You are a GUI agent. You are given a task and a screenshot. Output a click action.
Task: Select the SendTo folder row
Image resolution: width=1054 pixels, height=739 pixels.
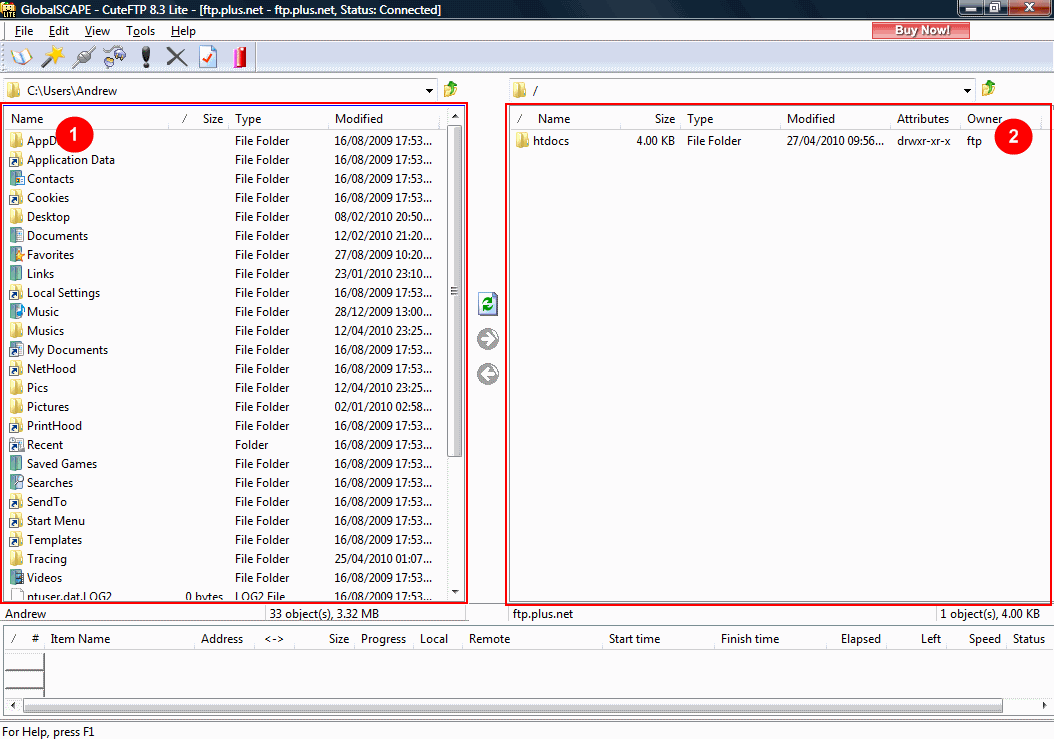click(x=225, y=502)
